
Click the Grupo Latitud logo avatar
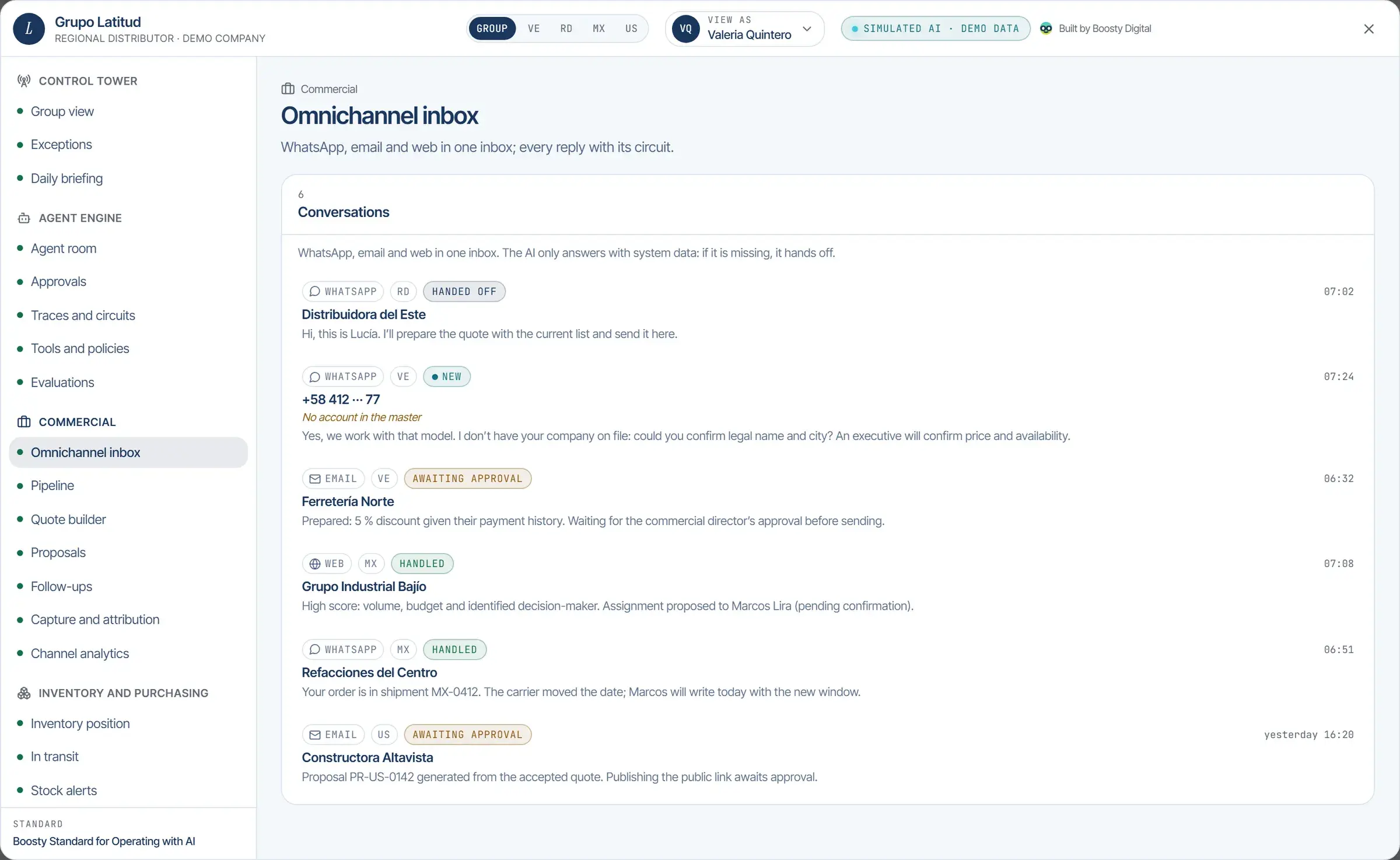tap(29, 29)
